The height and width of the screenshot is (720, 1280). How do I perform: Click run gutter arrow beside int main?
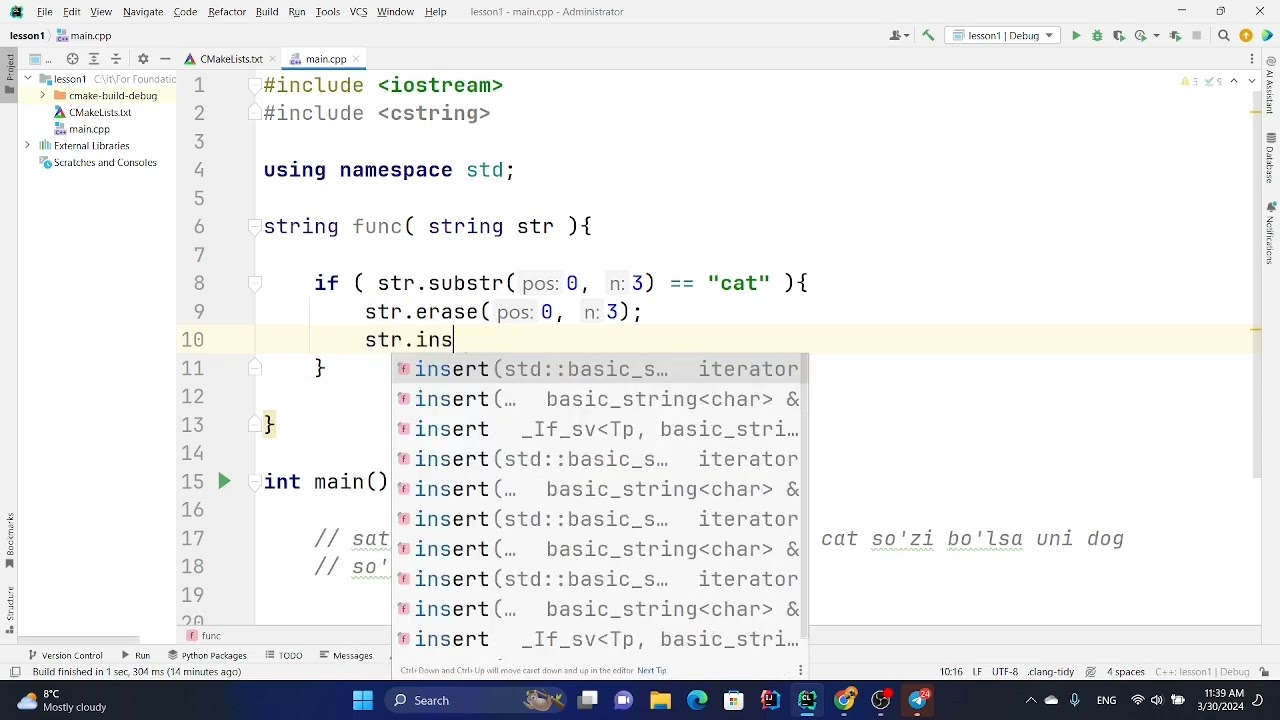coord(224,482)
